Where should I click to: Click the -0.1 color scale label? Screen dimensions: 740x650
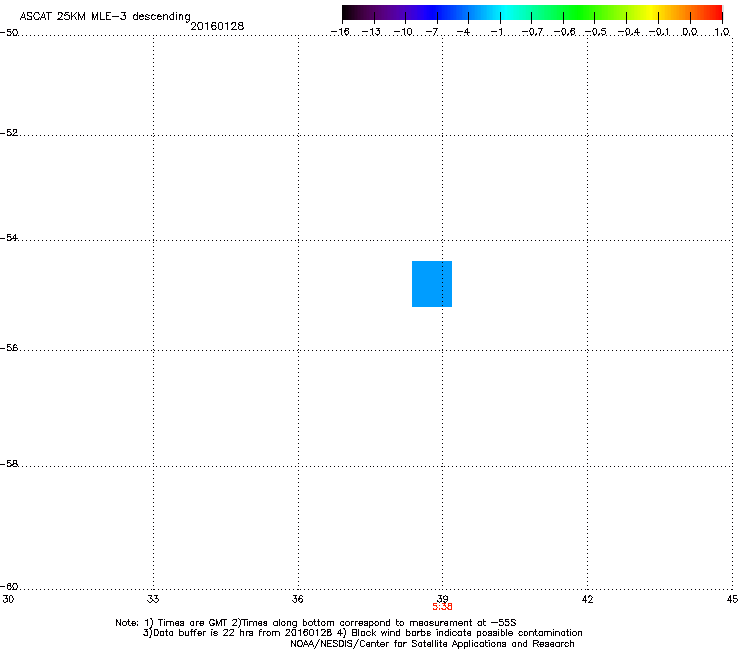tap(659, 32)
